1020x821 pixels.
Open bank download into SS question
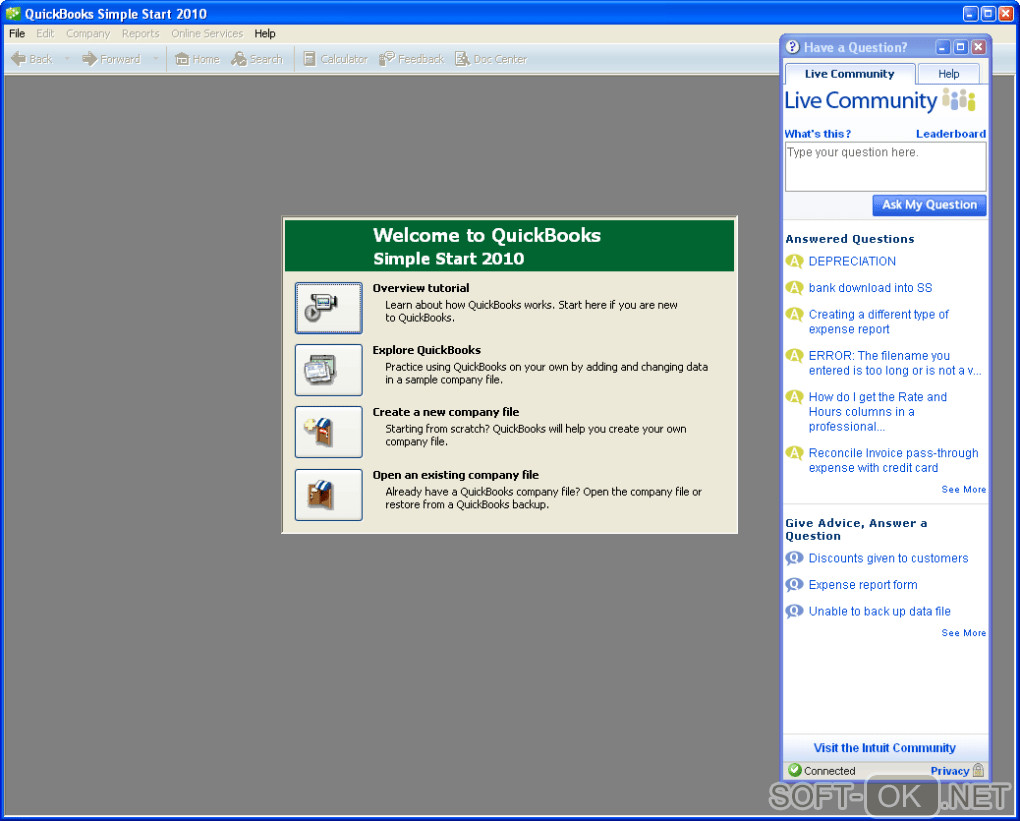(x=870, y=288)
